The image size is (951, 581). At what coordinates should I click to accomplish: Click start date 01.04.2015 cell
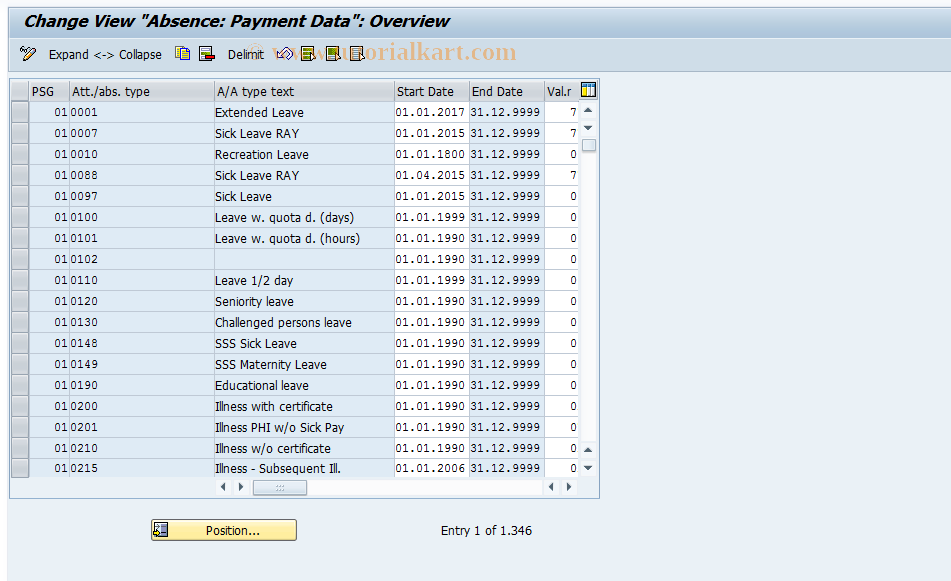[x=431, y=175]
